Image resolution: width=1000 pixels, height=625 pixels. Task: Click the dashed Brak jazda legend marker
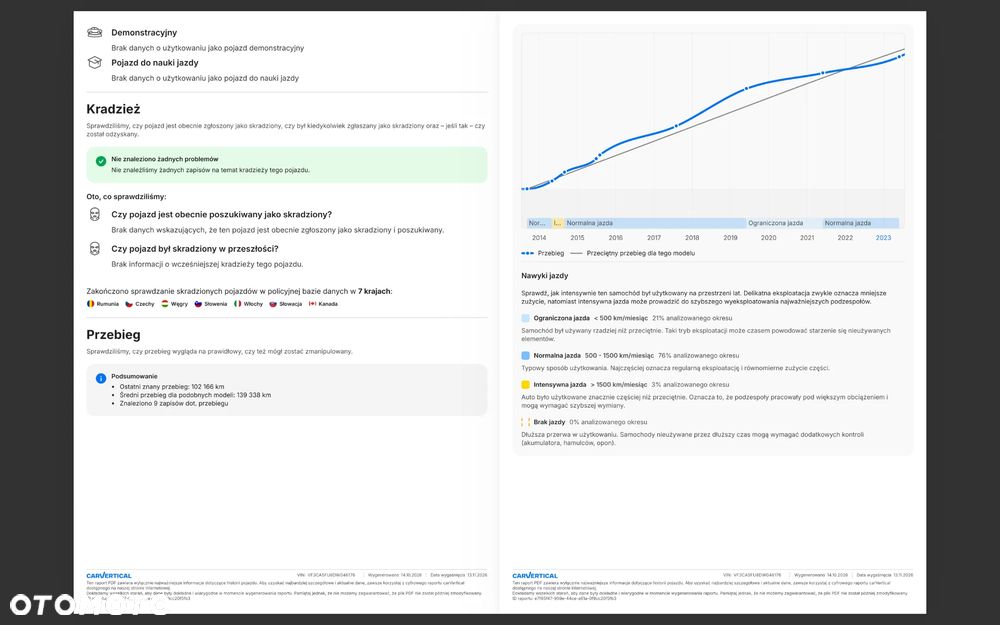pyautogui.click(x=526, y=422)
